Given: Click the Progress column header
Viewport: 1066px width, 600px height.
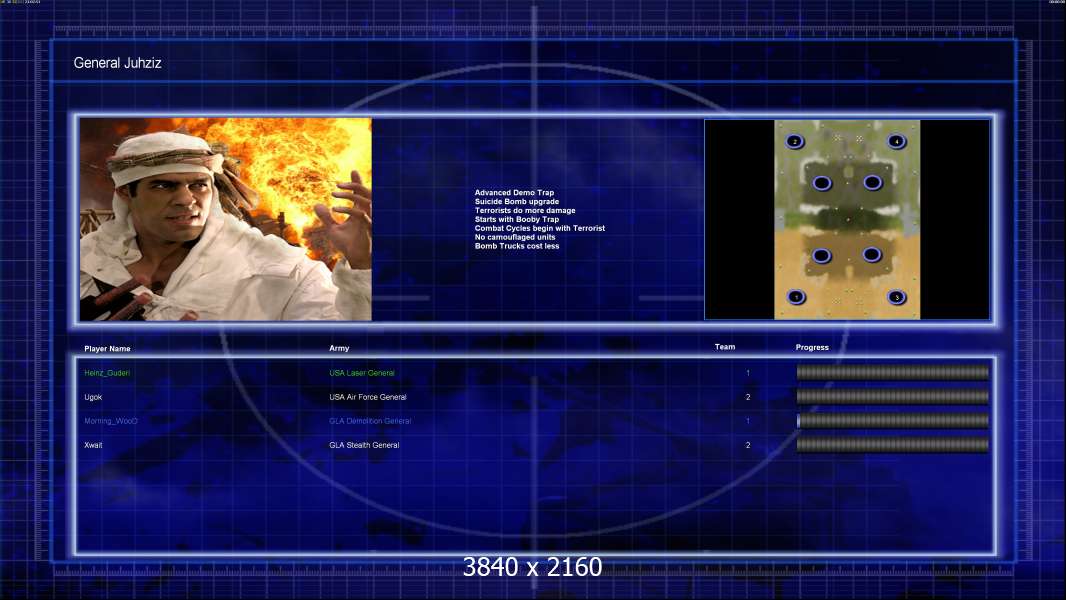Looking at the screenshot, I should tap(812, 347).
